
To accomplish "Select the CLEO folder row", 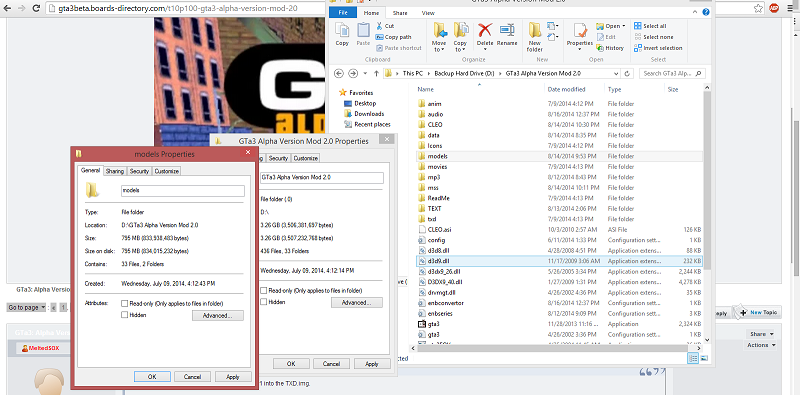I will tap(559, 125).
